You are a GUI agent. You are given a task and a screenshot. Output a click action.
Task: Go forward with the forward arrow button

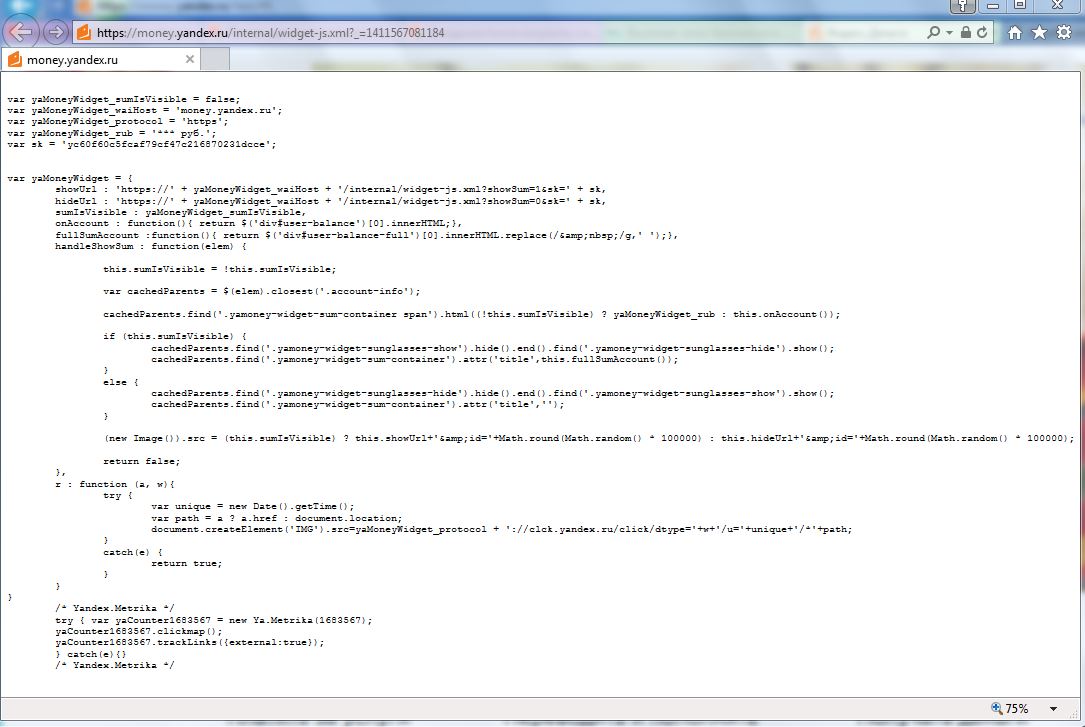click(56, 32)
